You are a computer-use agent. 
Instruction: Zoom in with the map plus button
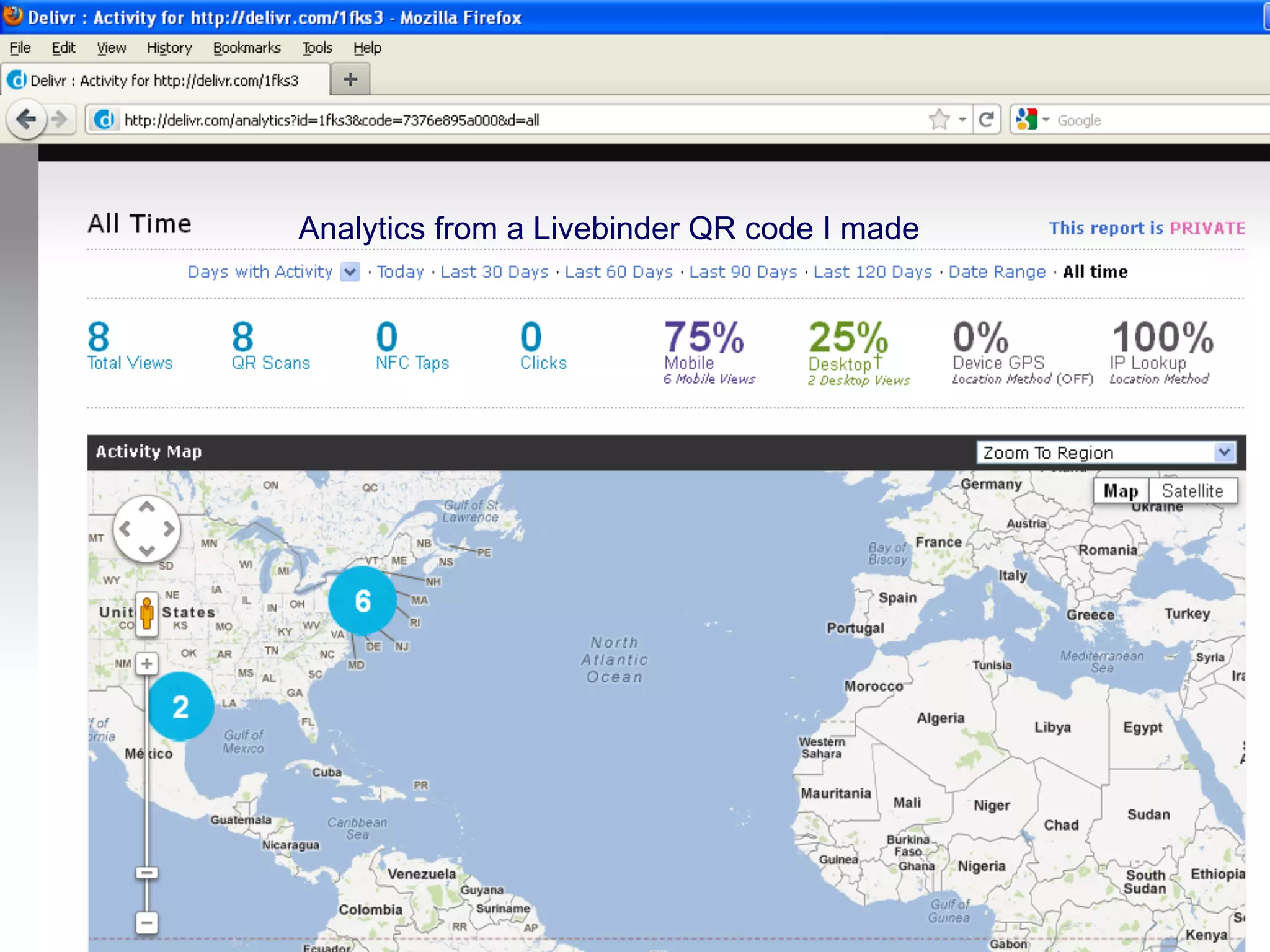point(147,664)
